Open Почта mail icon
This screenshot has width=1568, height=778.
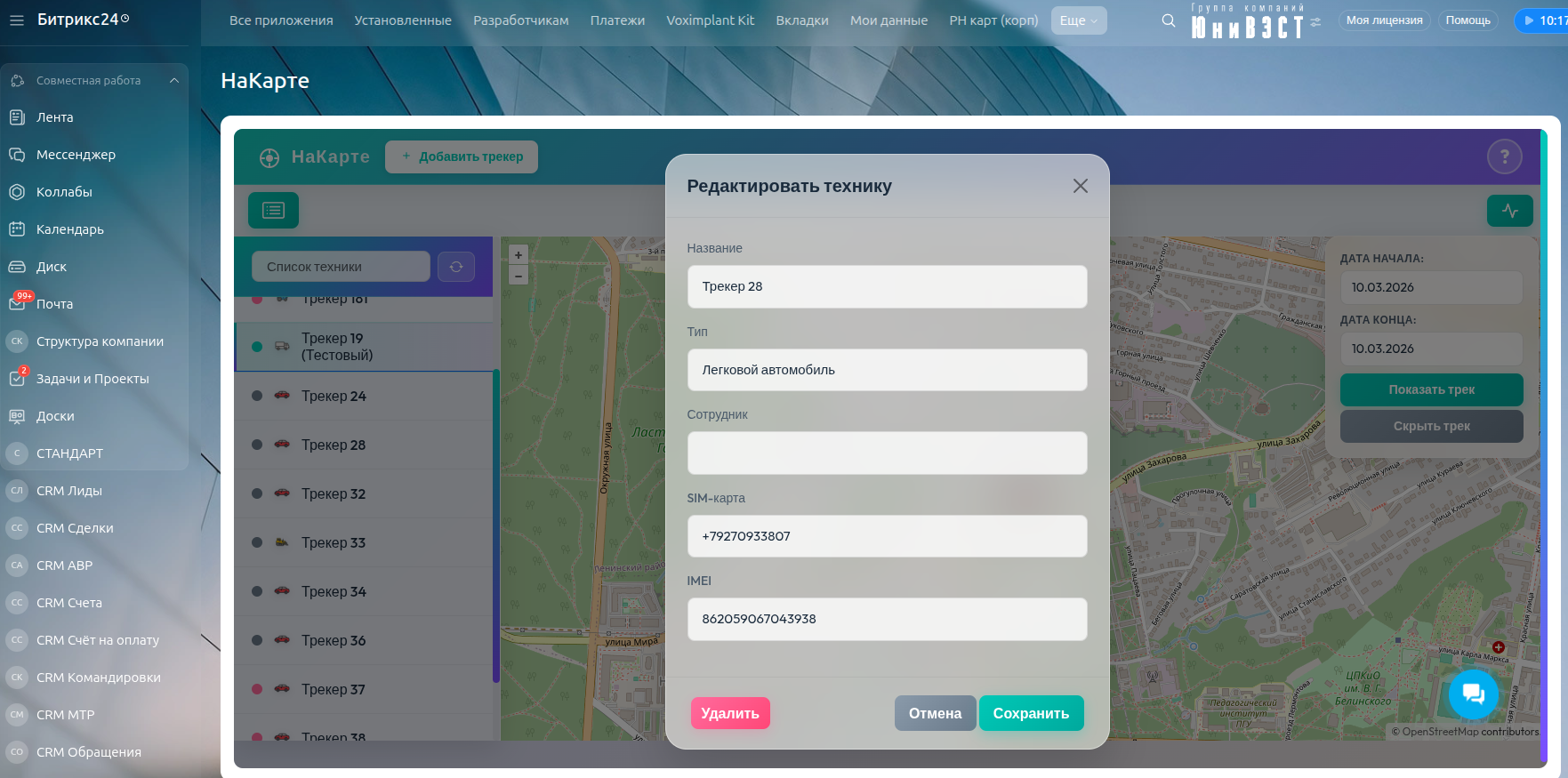(17, 303)
